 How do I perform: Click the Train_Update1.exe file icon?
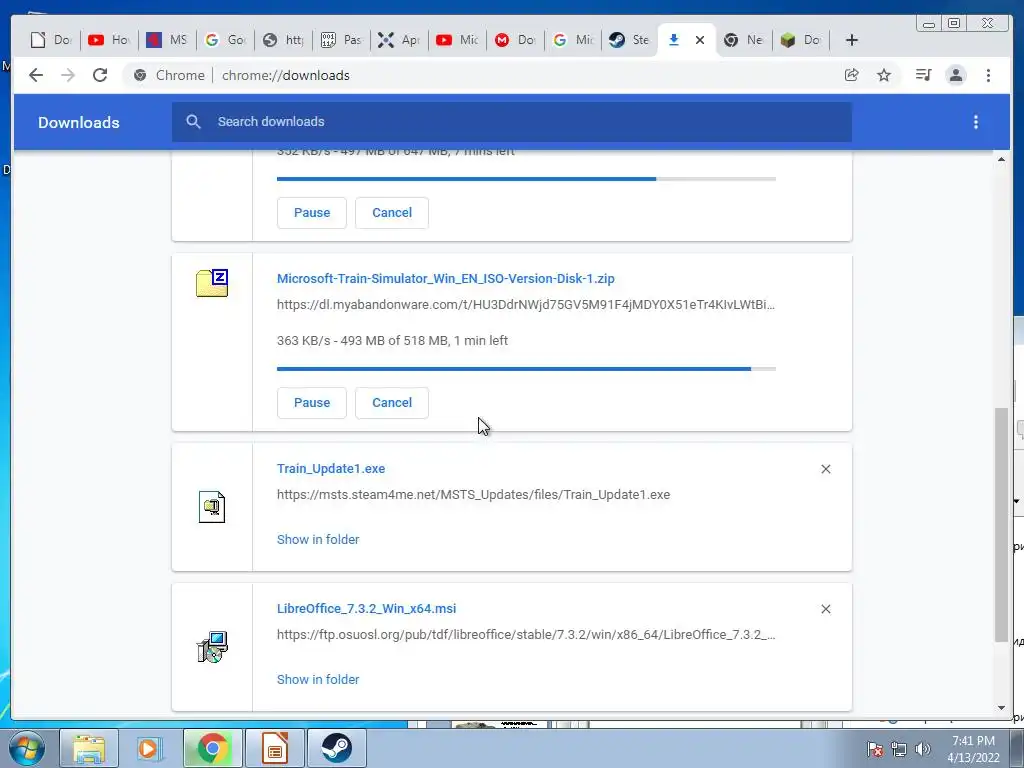pos(212,507)
